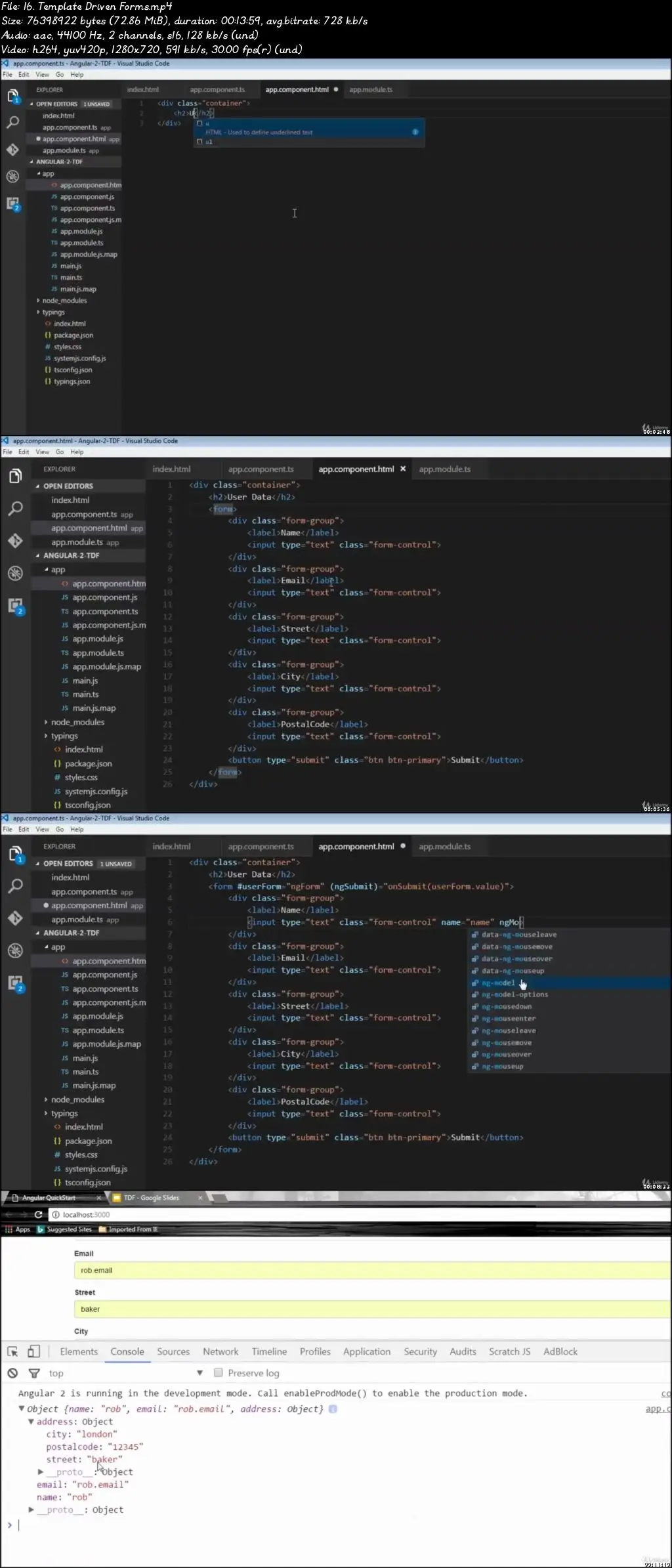Screen dimensions: 672x1568
Task: Toggle the DevTools device toolbar icon
Action: tap(33, 1351)
